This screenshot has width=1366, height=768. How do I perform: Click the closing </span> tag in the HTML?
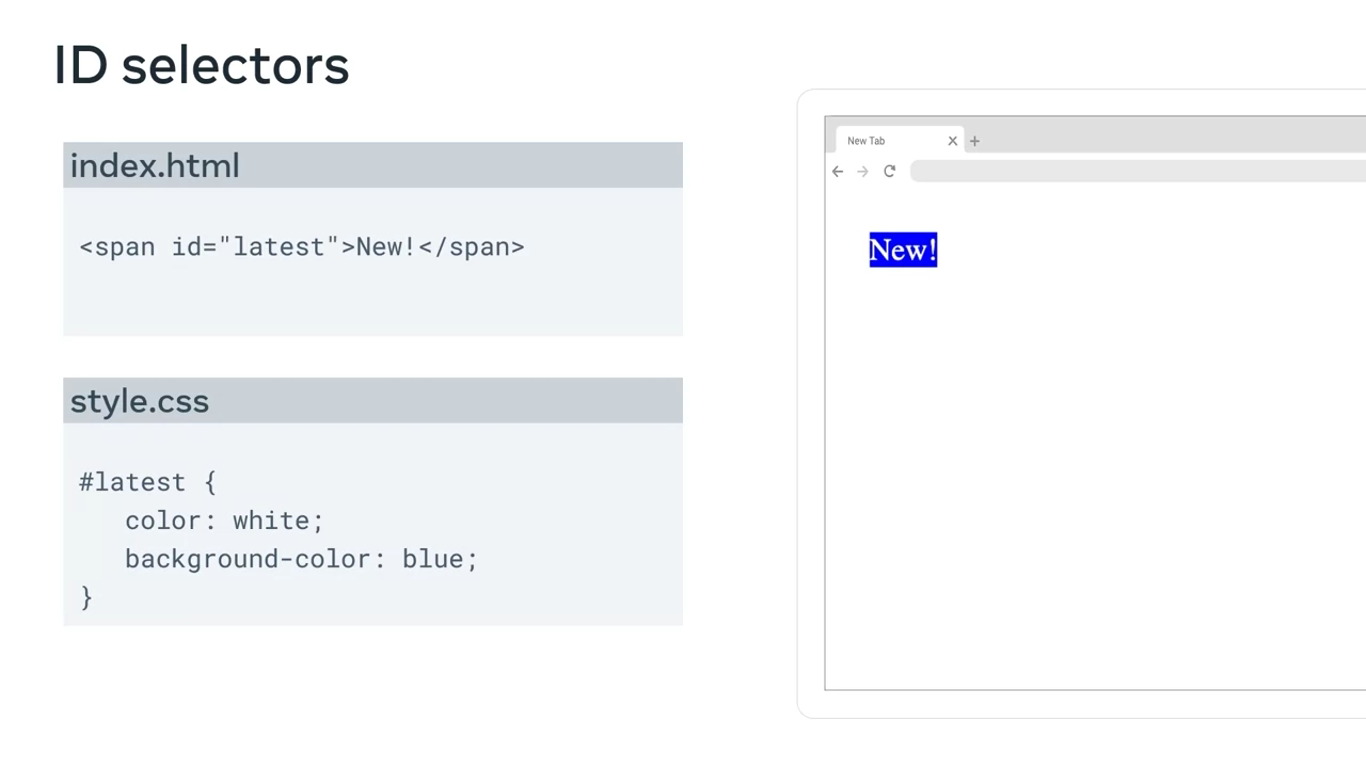coord(471,247)
